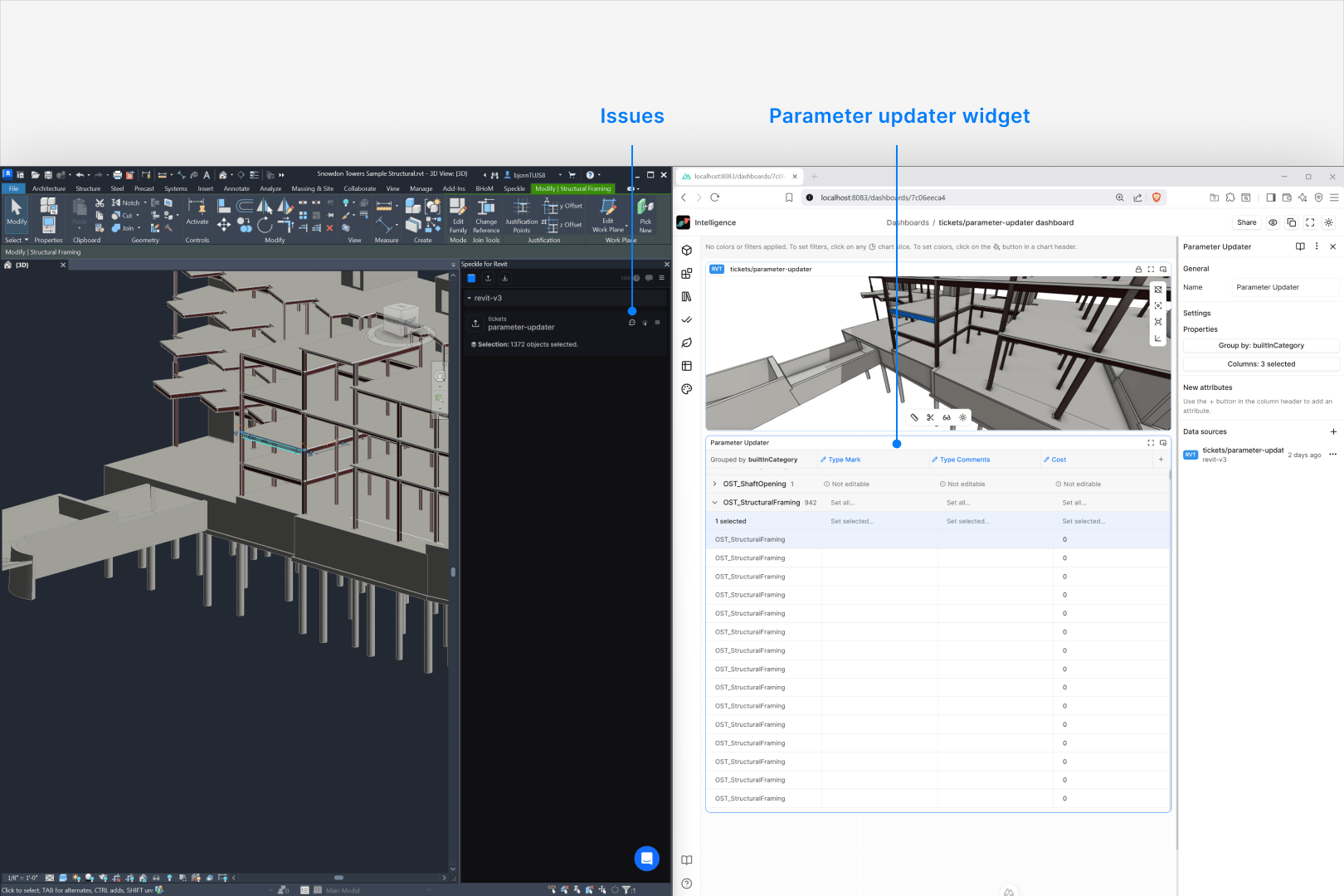This screenshot has height=896, width=1344.
Task: Open the widgets icon in Intelligence sidebar
Action: click(687, 274)
